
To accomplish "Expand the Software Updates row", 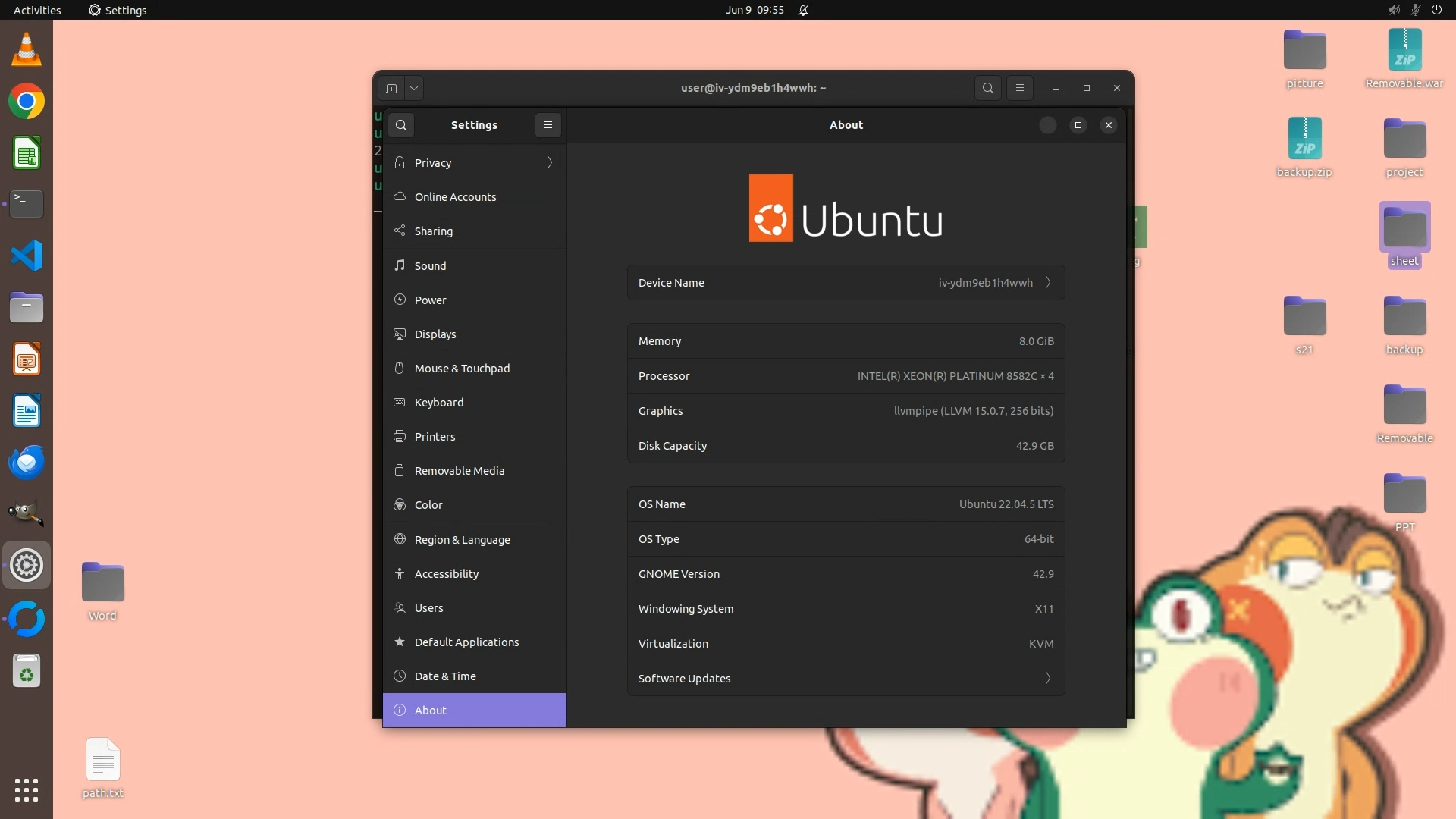I will point(846,679).
